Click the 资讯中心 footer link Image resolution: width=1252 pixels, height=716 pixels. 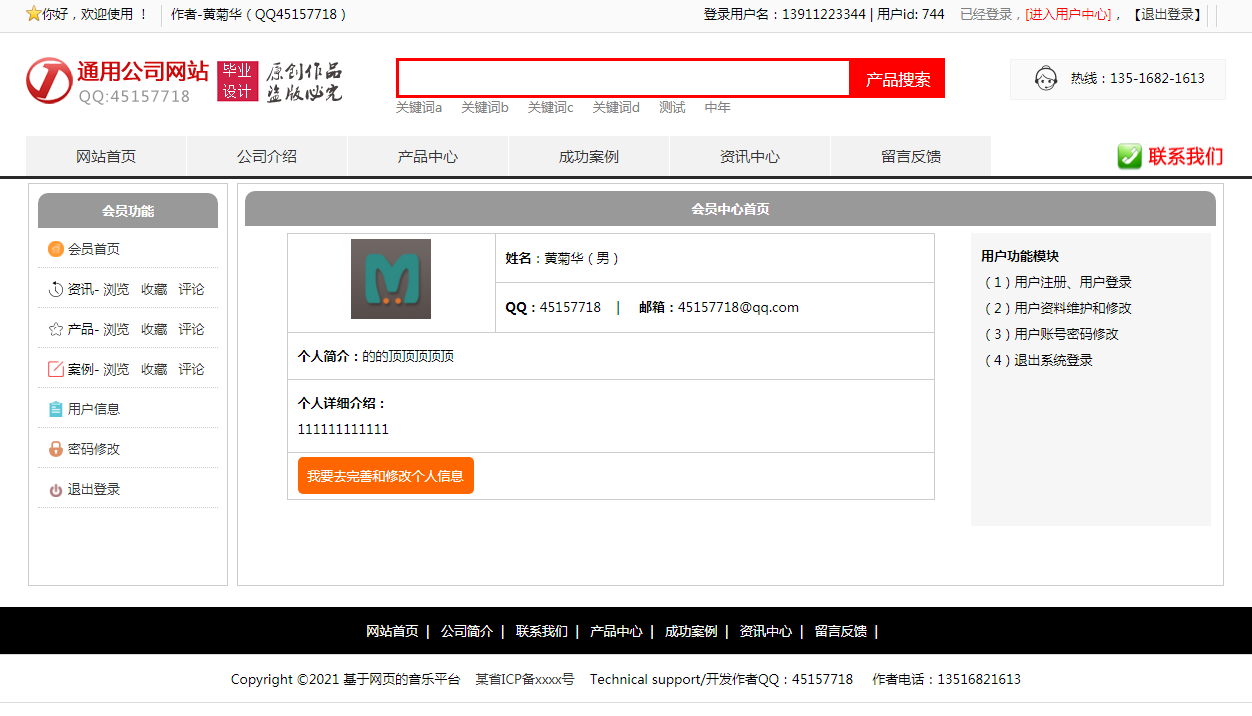click(x=765, y=631)
